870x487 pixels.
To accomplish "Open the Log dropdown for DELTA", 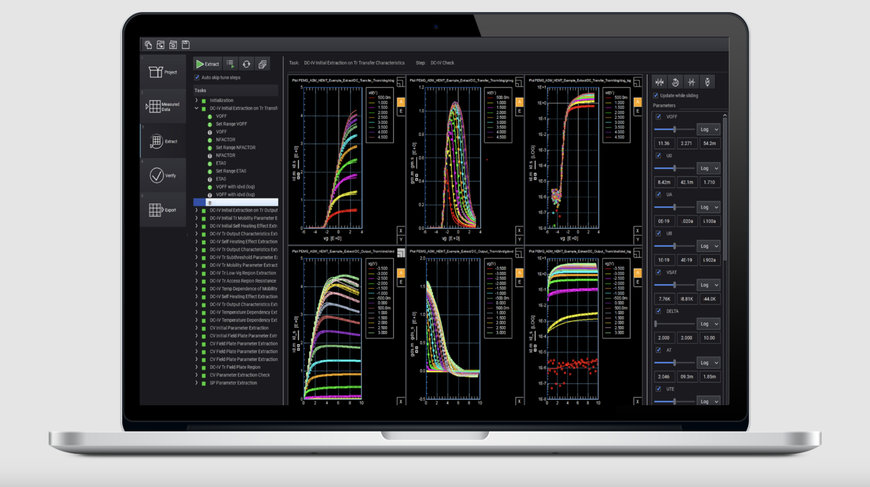I will click(709, 323).
